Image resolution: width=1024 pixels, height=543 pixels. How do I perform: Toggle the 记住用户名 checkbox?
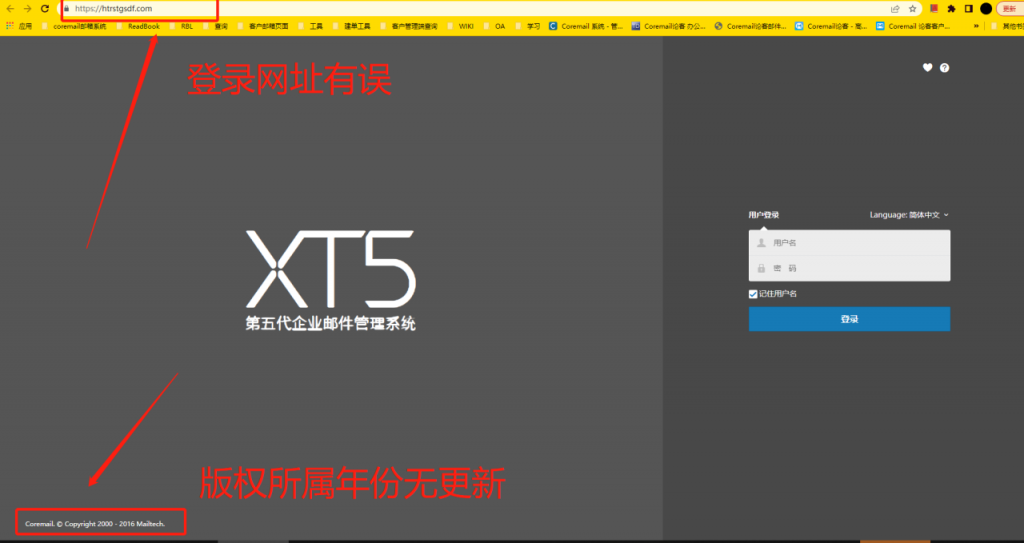coord(753,294)
